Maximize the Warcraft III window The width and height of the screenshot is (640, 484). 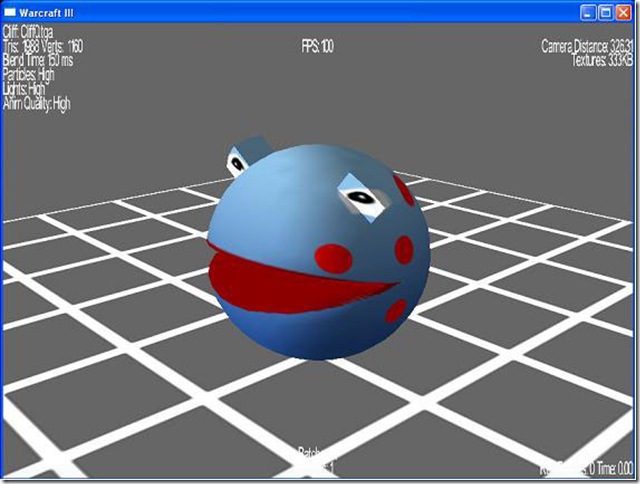pyautogui.click(x=606, y=13)
